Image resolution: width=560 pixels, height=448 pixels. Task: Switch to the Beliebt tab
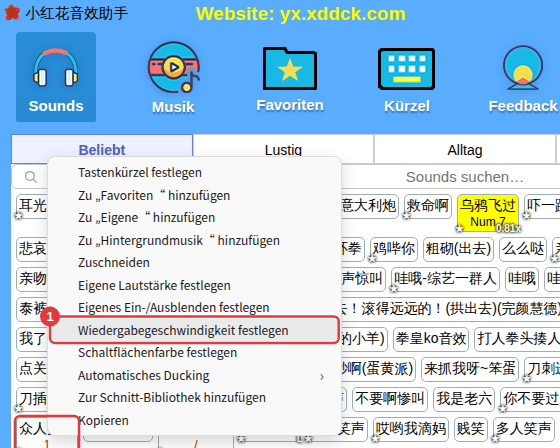pyautogui.click(x=102, y=150)
